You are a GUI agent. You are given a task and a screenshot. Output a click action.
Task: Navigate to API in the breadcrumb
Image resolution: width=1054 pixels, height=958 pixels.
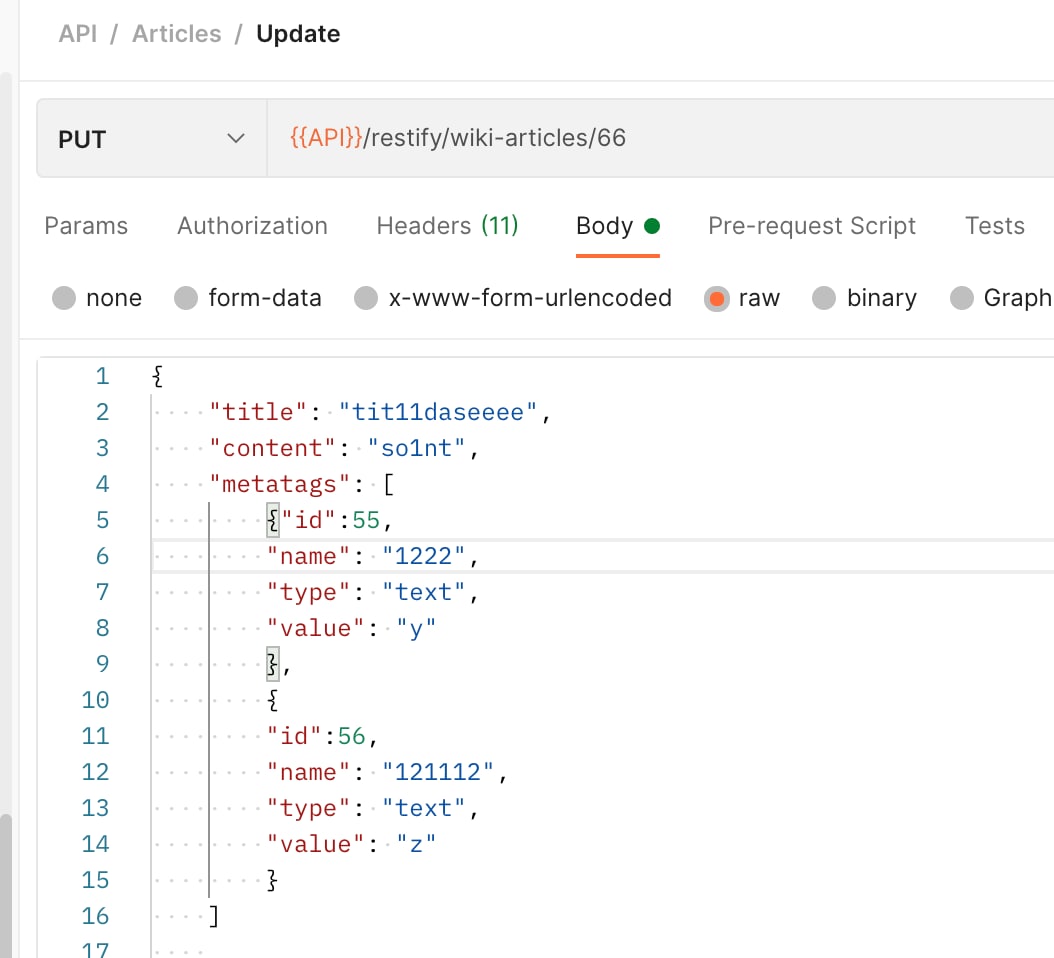point(78,34)
